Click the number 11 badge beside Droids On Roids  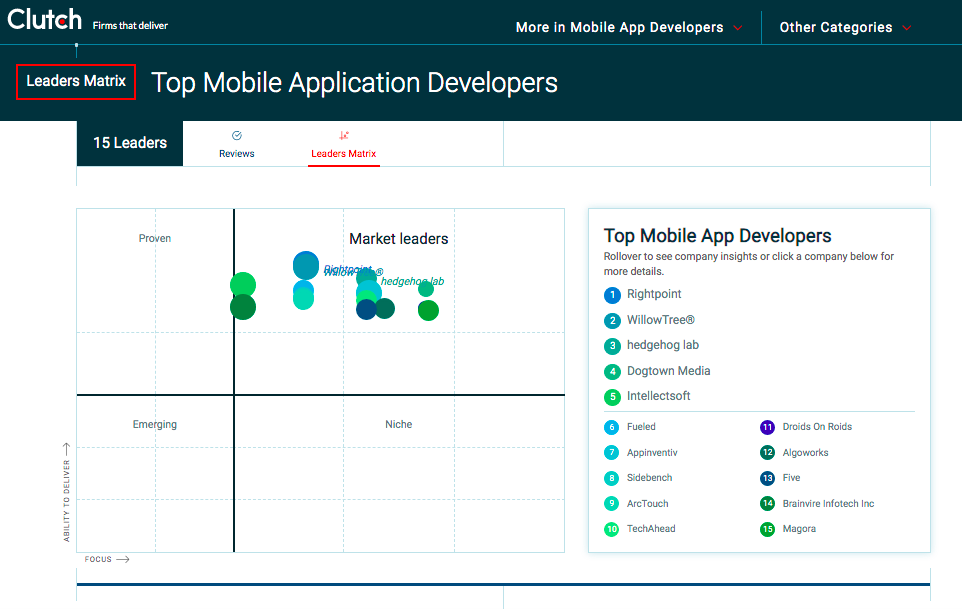click(x=768, y=427)
